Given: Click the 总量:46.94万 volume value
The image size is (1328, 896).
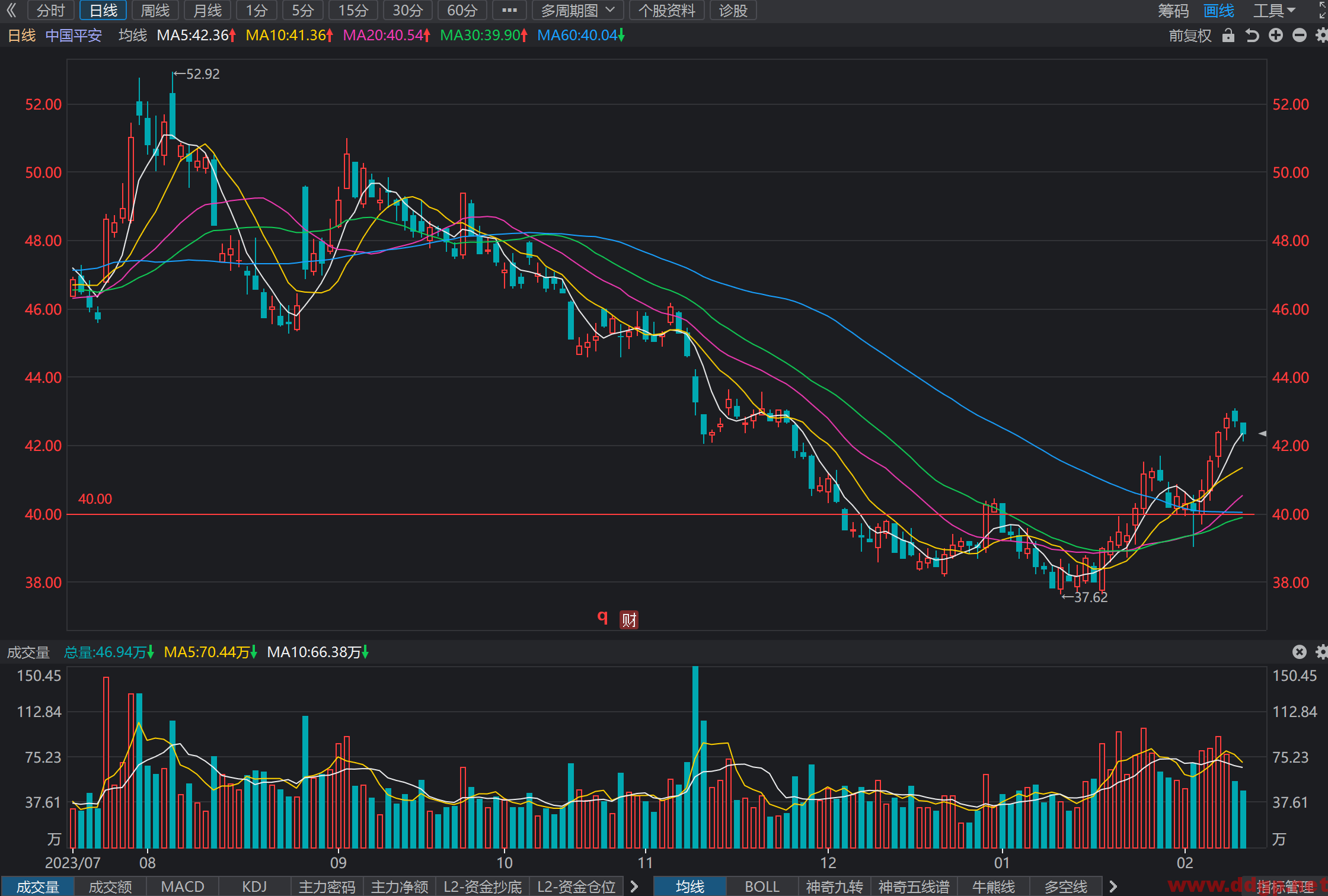Looking at the screenshot, I should coord(109,652).
